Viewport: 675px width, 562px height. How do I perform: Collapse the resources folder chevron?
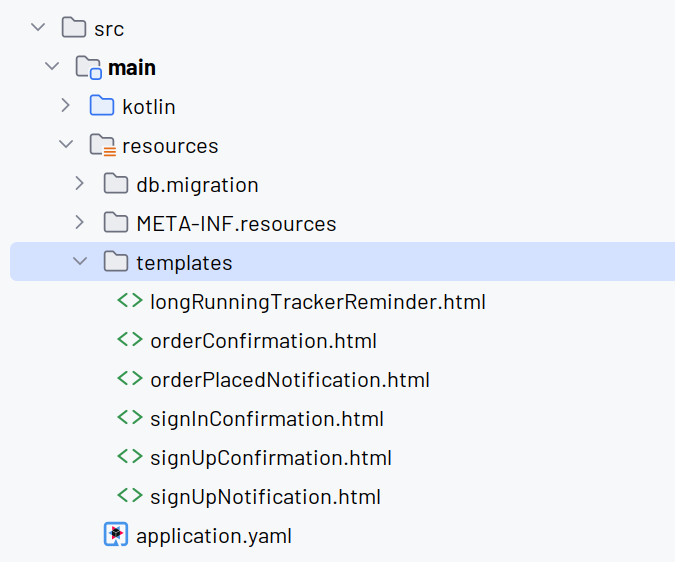[66, 144]
